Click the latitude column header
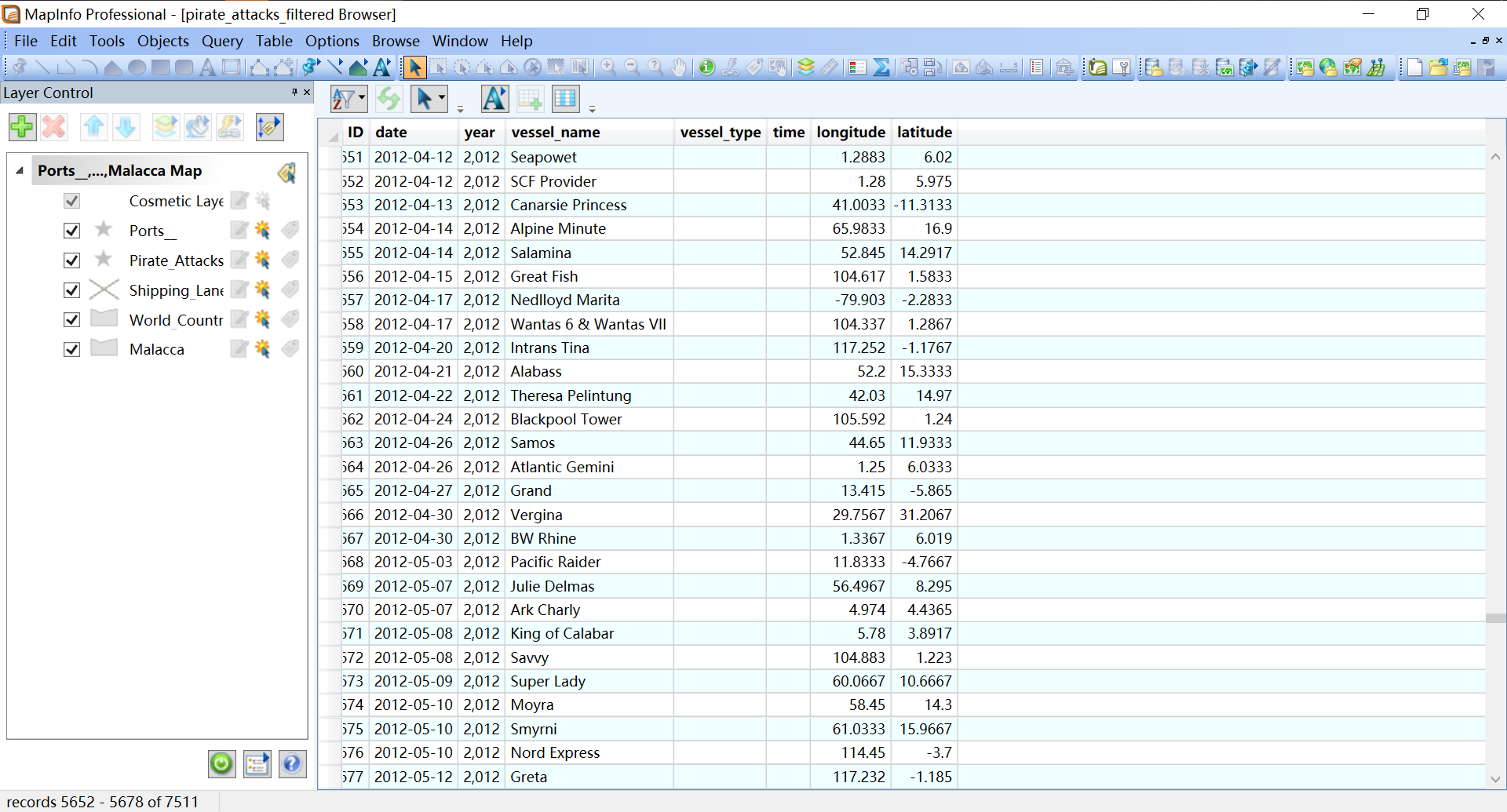This screenshot has width=1507, height=812. coord(925,133)
